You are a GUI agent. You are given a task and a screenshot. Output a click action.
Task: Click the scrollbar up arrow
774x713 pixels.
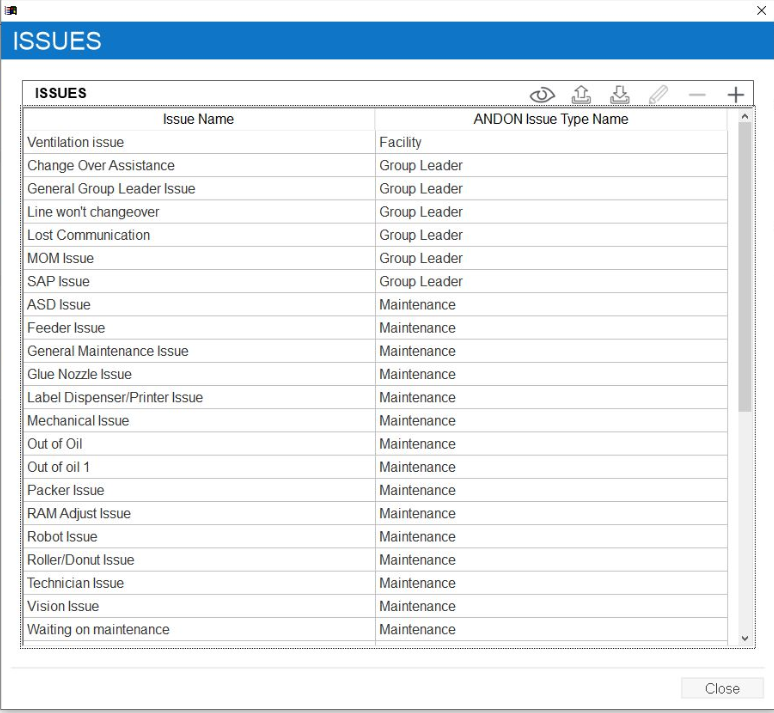click(744, 117)
